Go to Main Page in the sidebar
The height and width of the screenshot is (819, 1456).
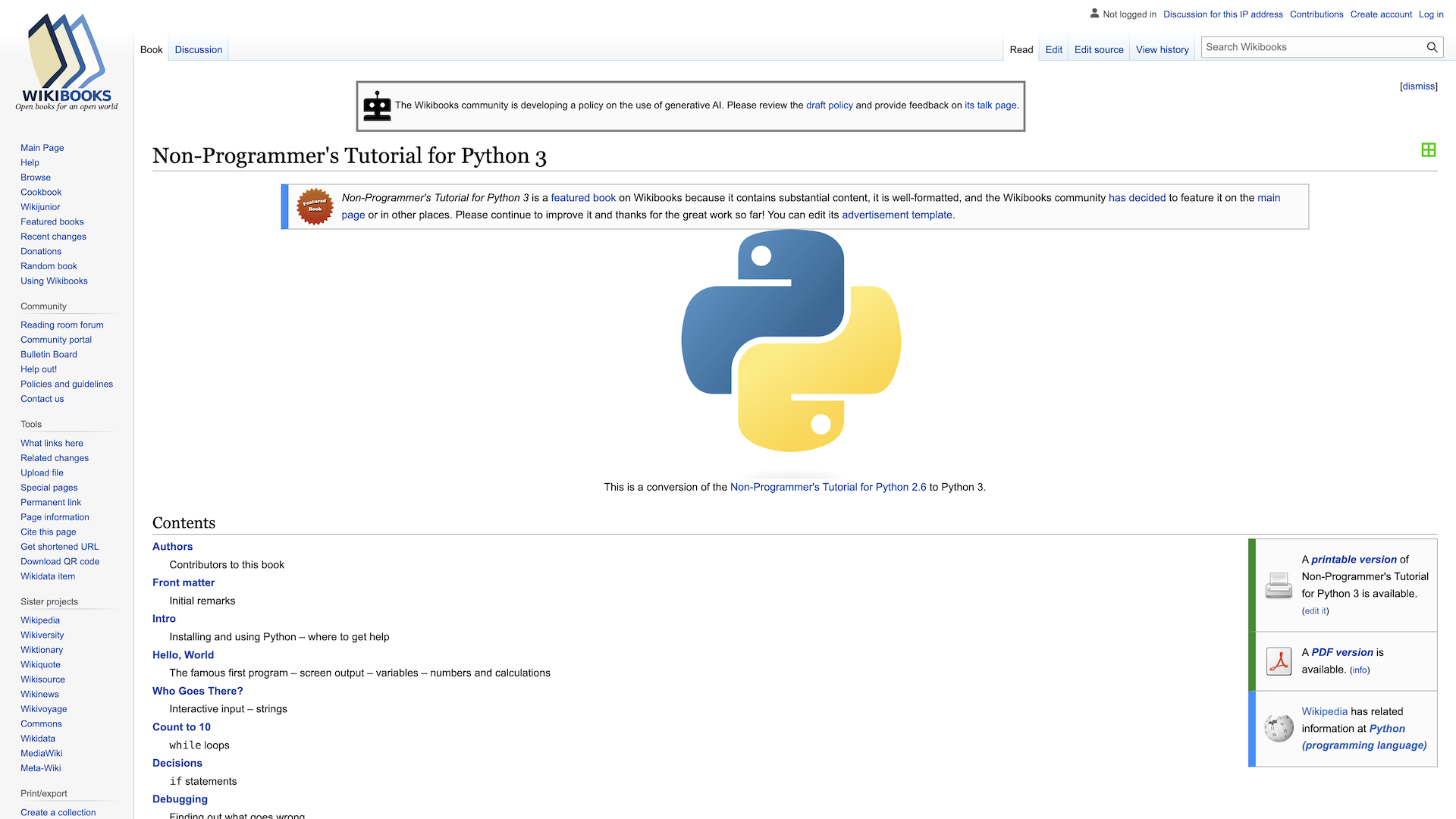(42, 148)
